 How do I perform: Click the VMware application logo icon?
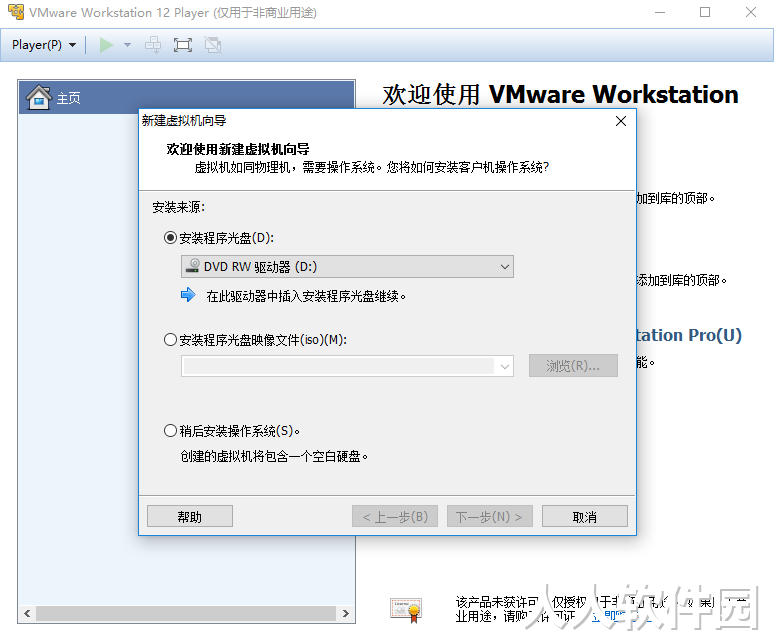(16, 12)
